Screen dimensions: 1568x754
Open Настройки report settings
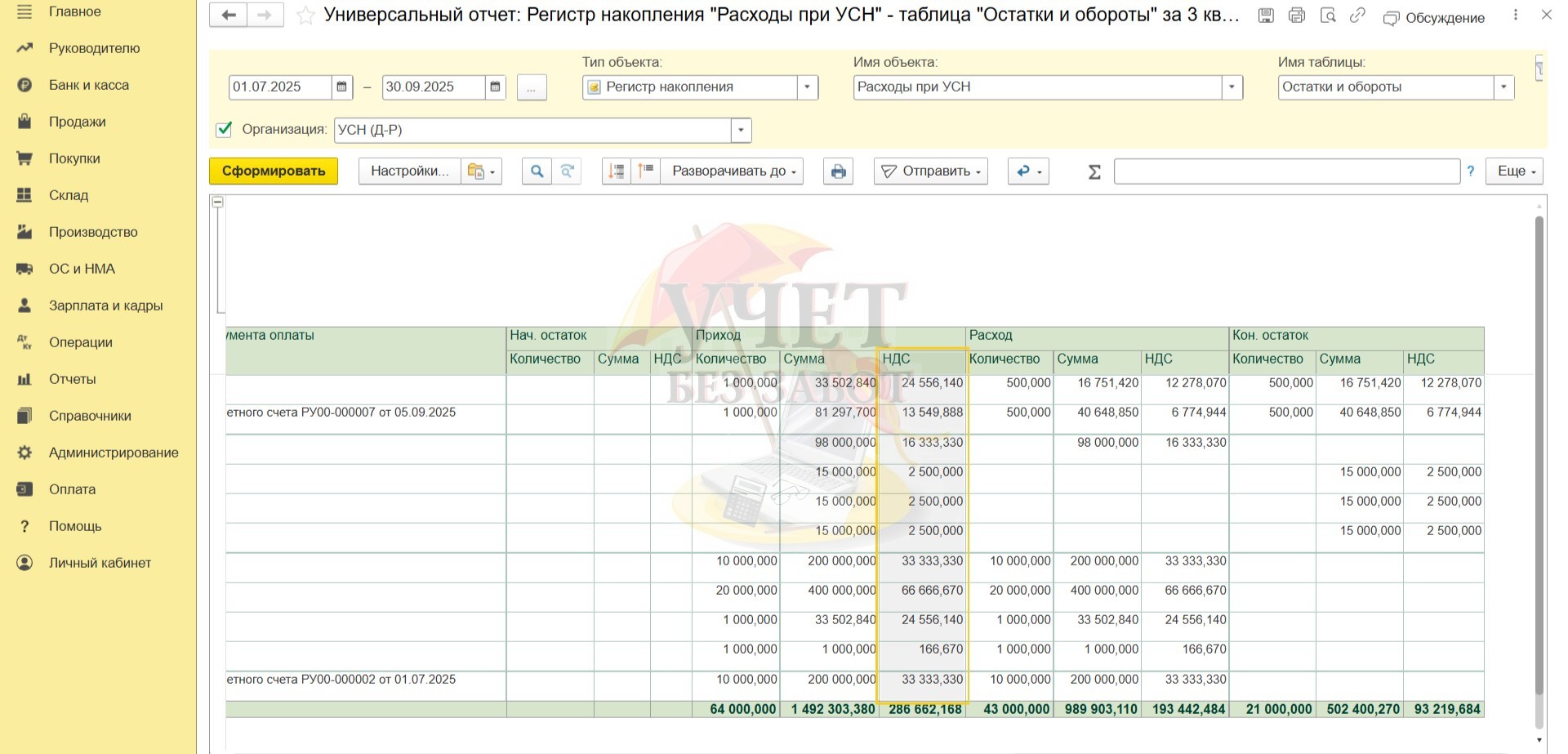click(409, 172)
